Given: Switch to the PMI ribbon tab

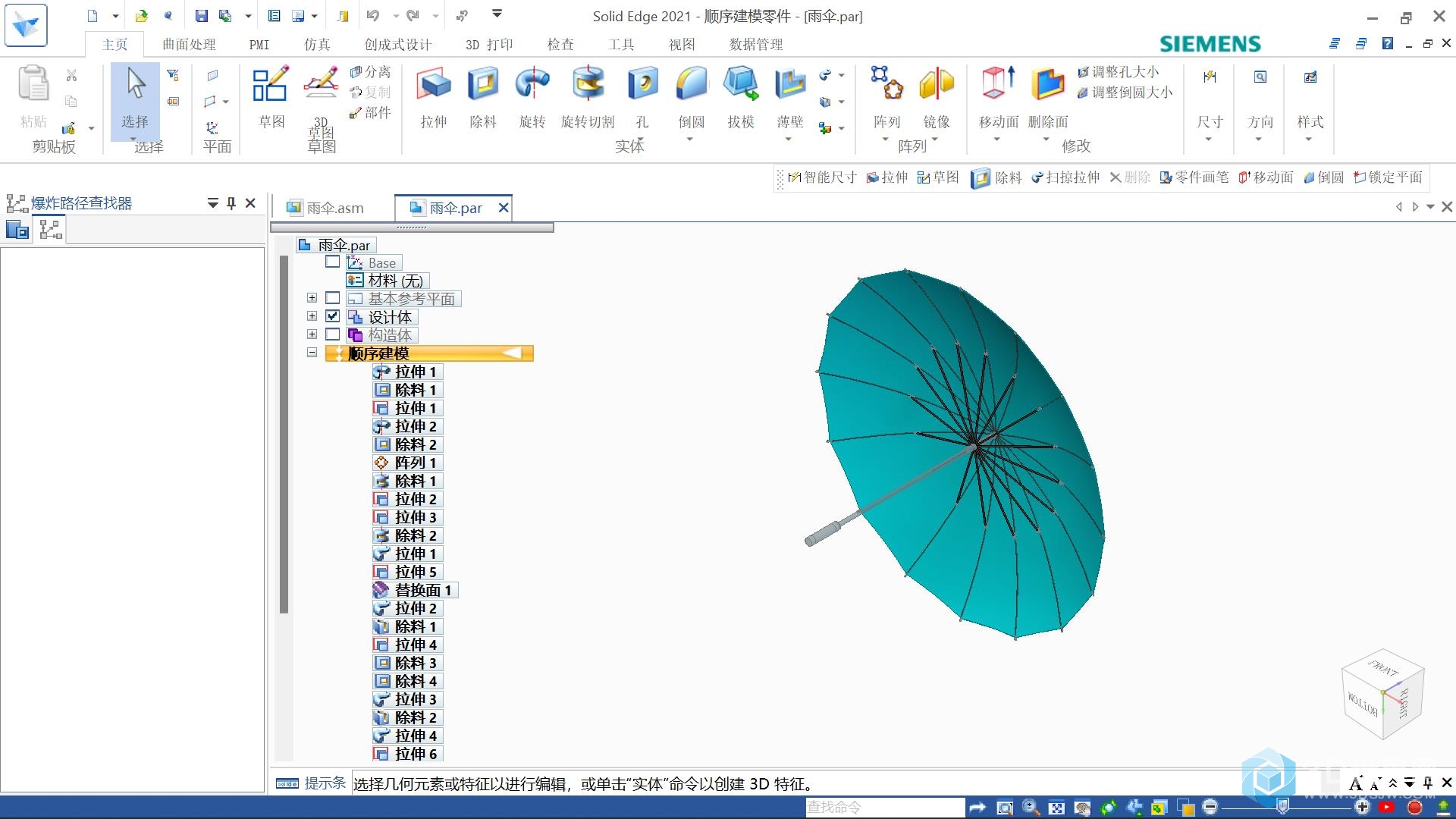Looking at the screenshot, I should pos(259,45).
